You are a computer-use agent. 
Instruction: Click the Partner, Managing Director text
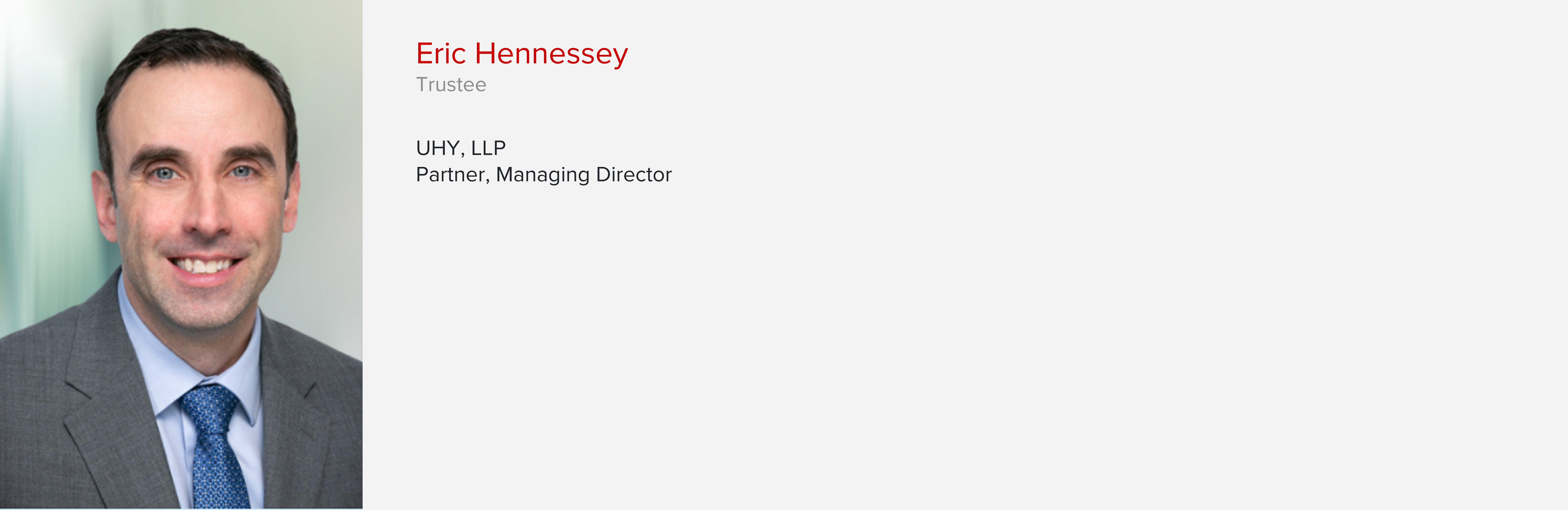coord(544,175)
